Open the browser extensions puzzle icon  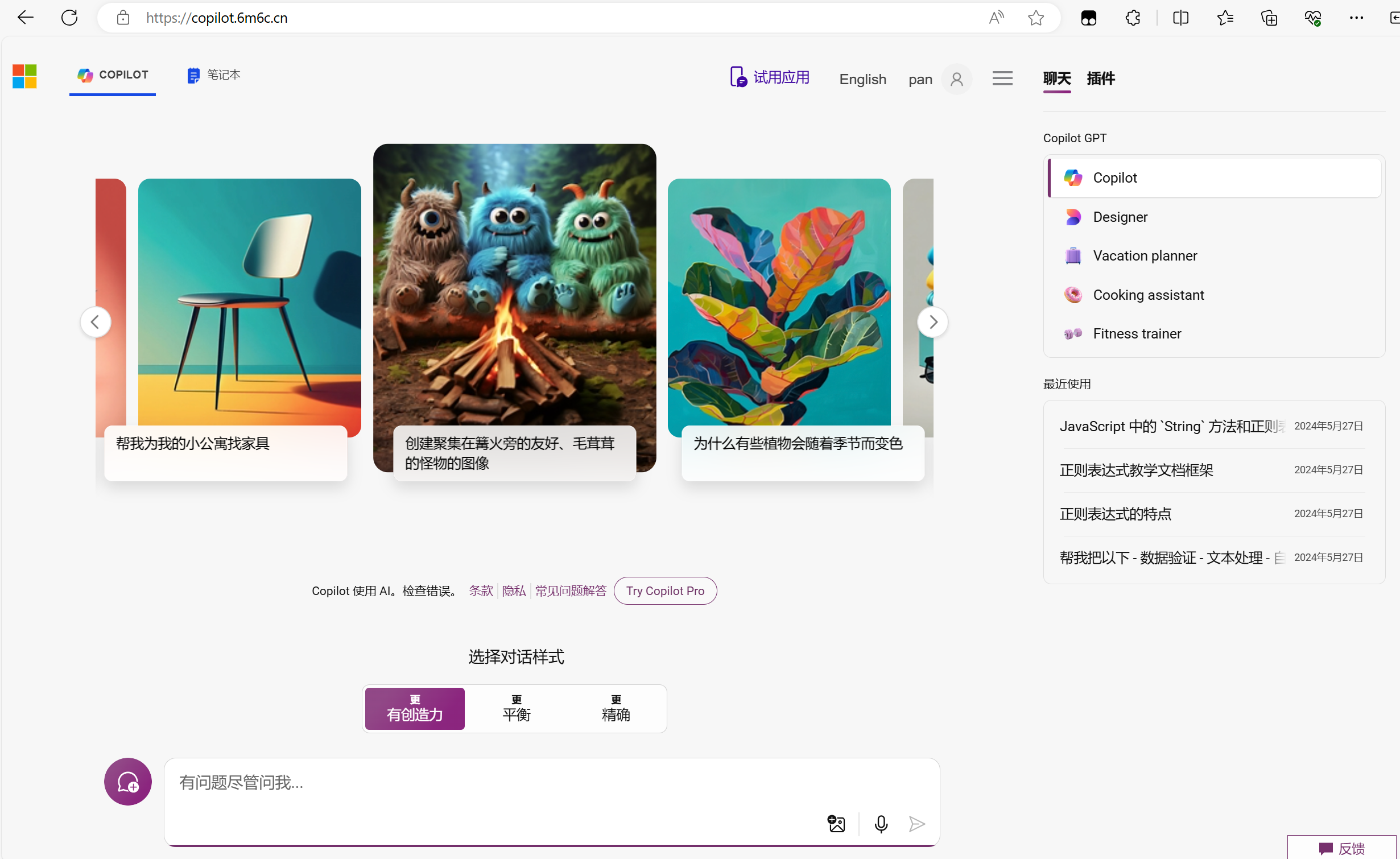(x=1133, y=18)
